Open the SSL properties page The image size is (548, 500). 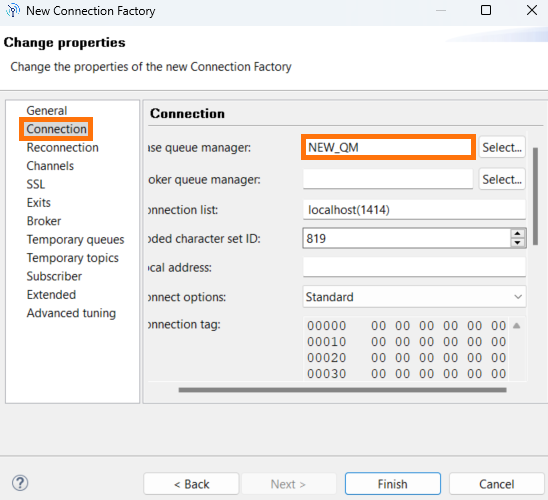pos(36,184)
